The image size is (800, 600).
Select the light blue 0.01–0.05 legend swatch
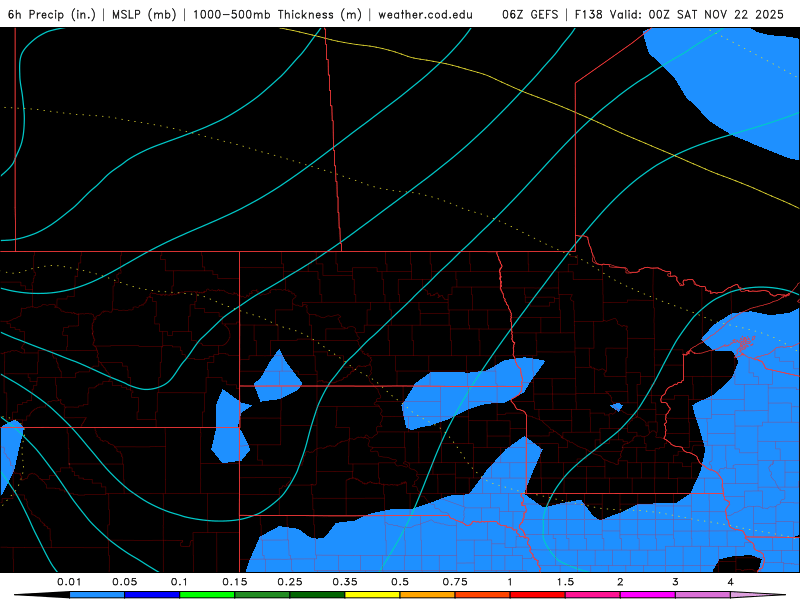click(97, 595)
